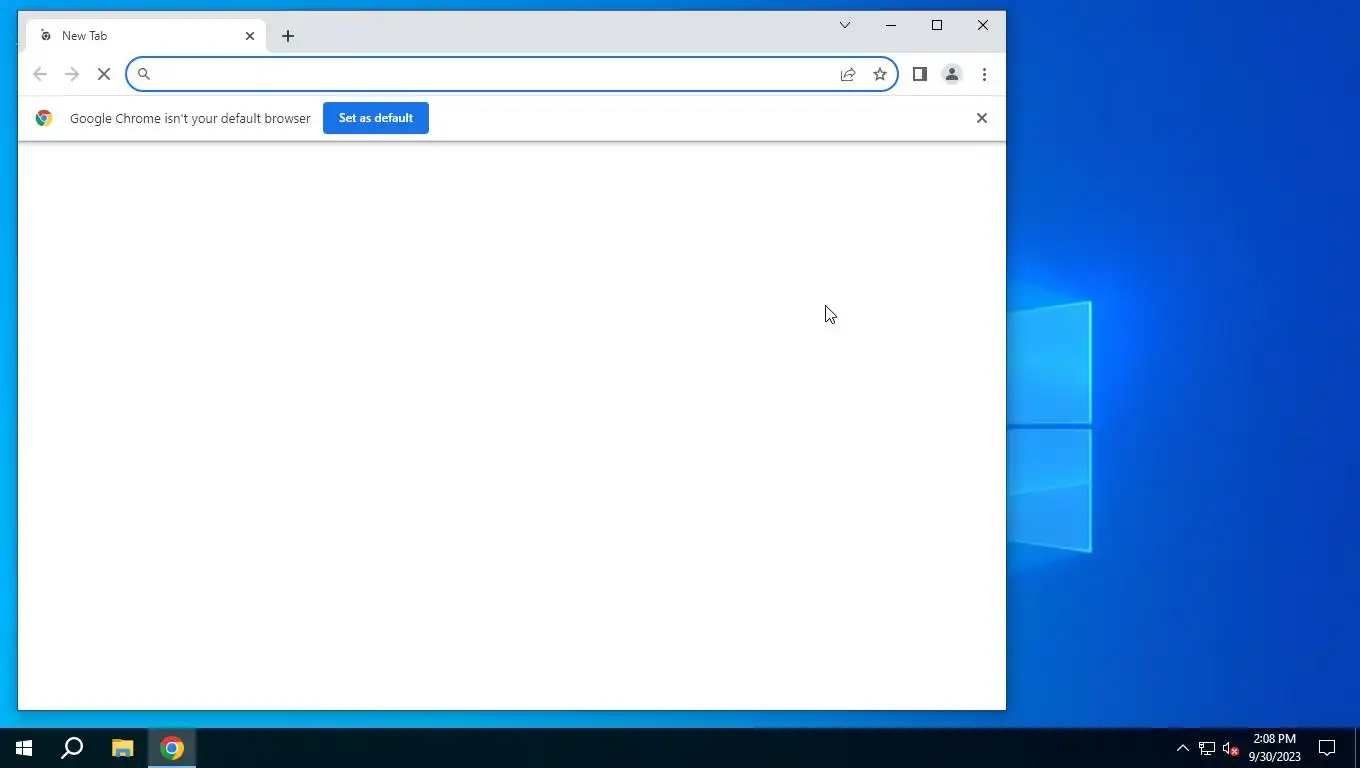Open the Chrome three-dot menu

point(984,74)
